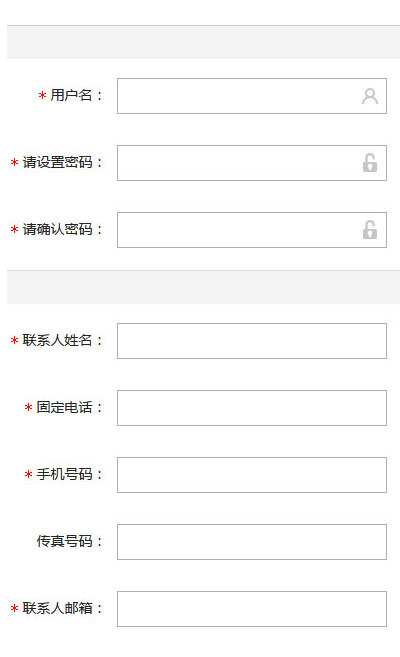Click the padlock icon in 请设置密码 field
The width and height of the screenshot is (400, 657).
(370, 163)
